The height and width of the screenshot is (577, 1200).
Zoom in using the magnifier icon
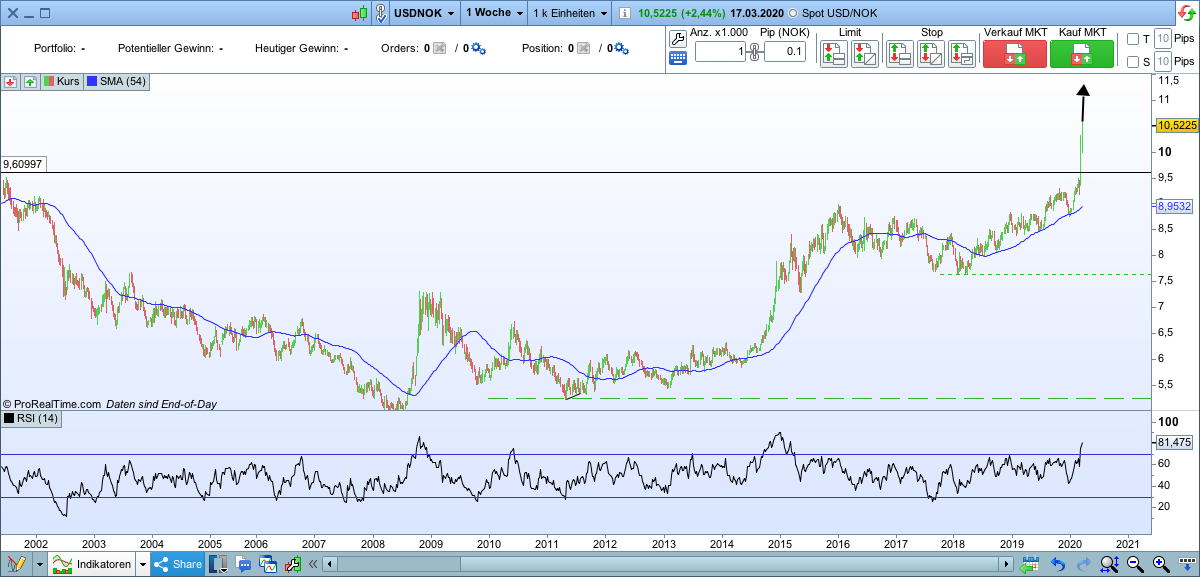pos(1160,563)
